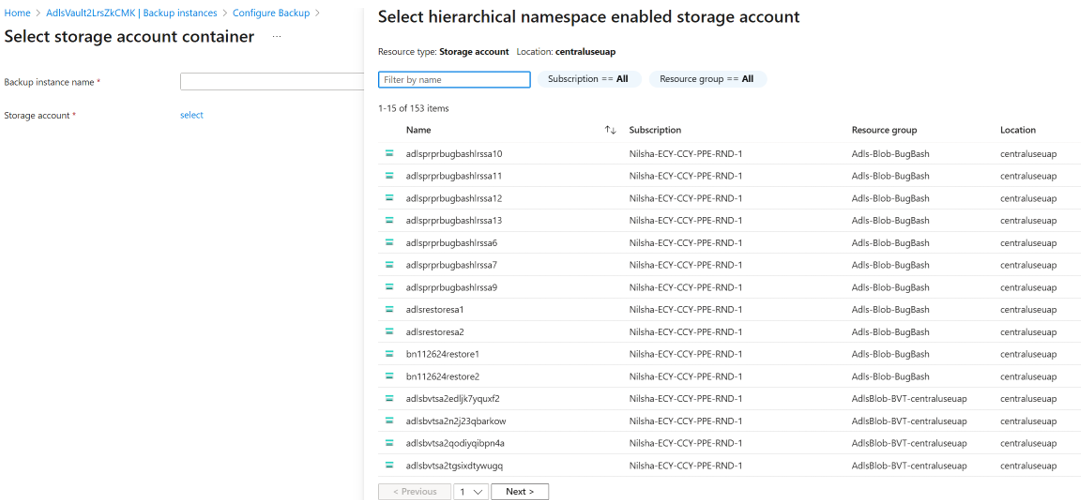Click the Next page button

click(519, 491)
